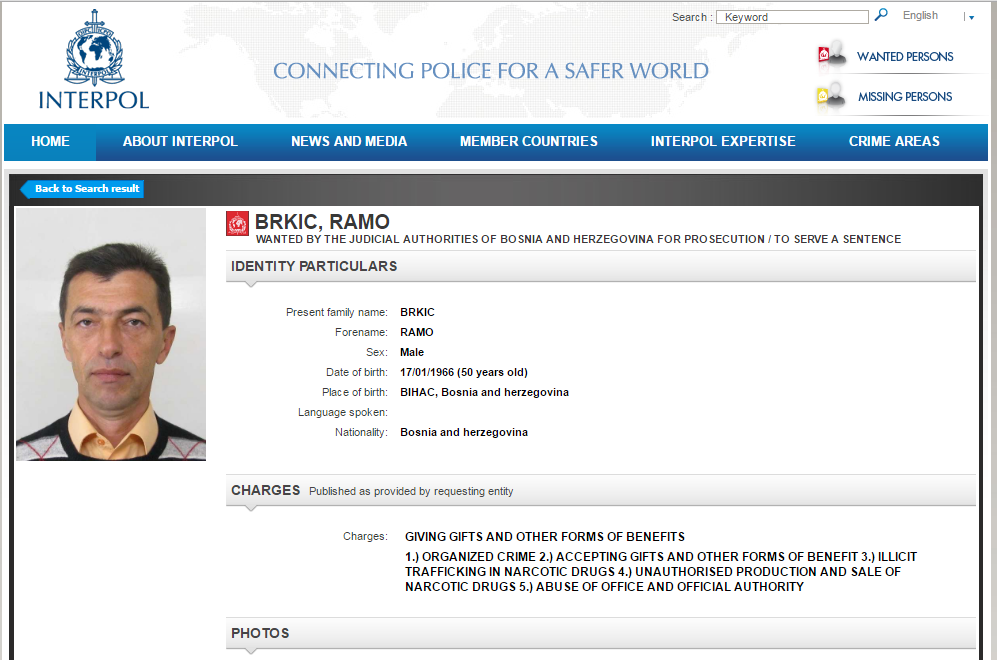Open the About Interpol menu

point(180,142)
